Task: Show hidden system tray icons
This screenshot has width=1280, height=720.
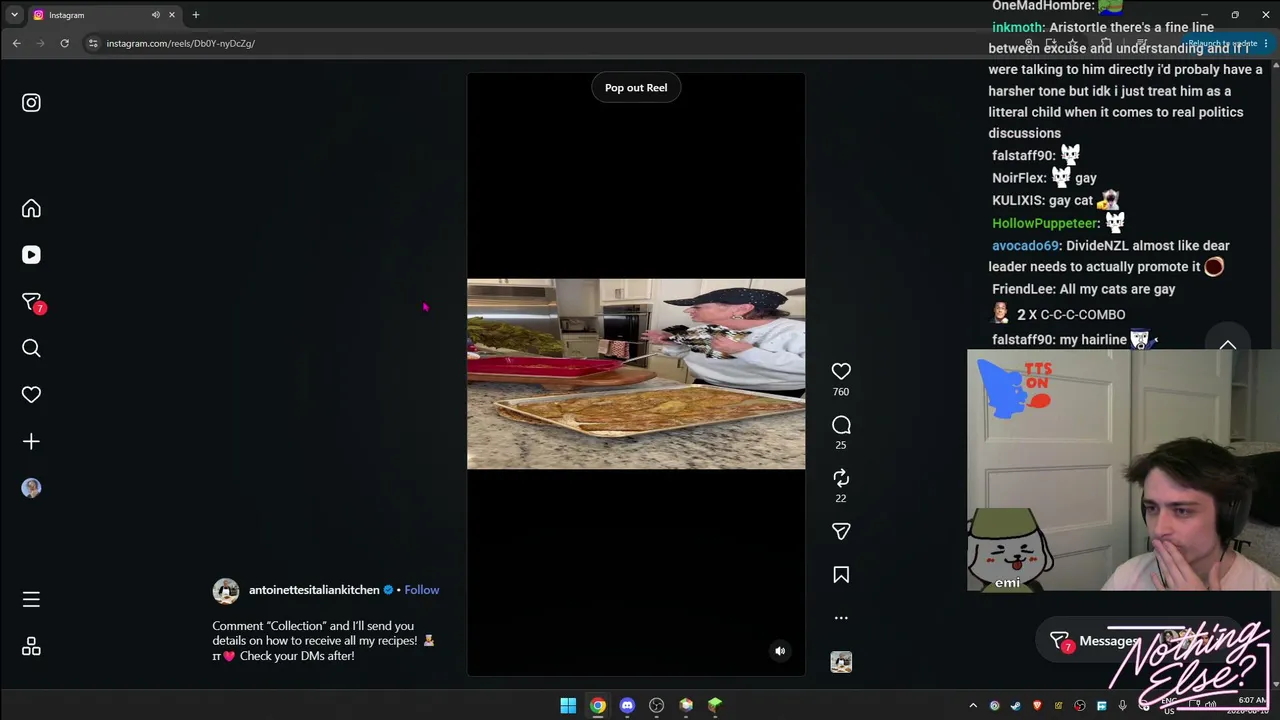Action: 973,705
